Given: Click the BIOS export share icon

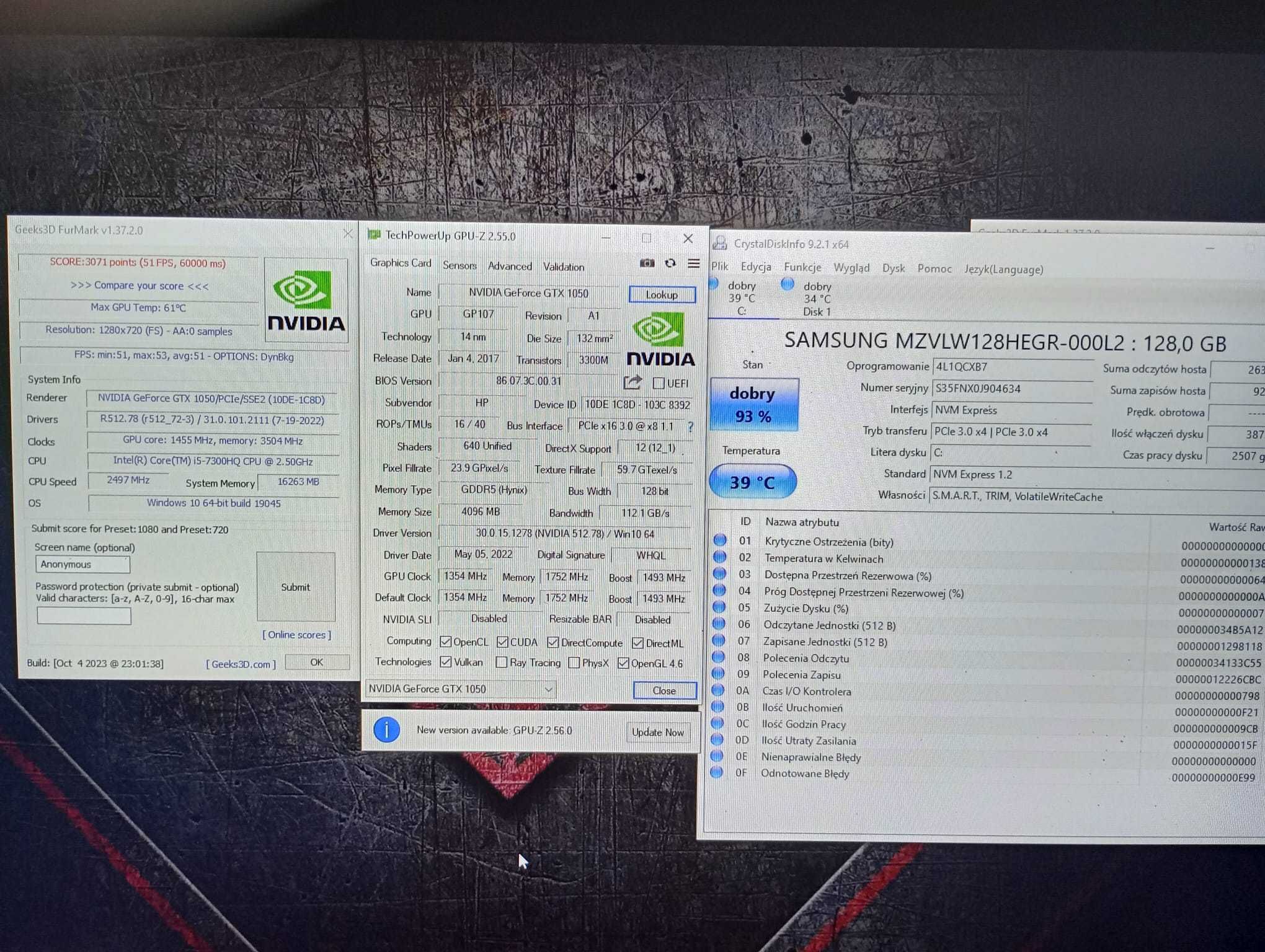Looking at the screenshot, I should click(x=632, y=382).
